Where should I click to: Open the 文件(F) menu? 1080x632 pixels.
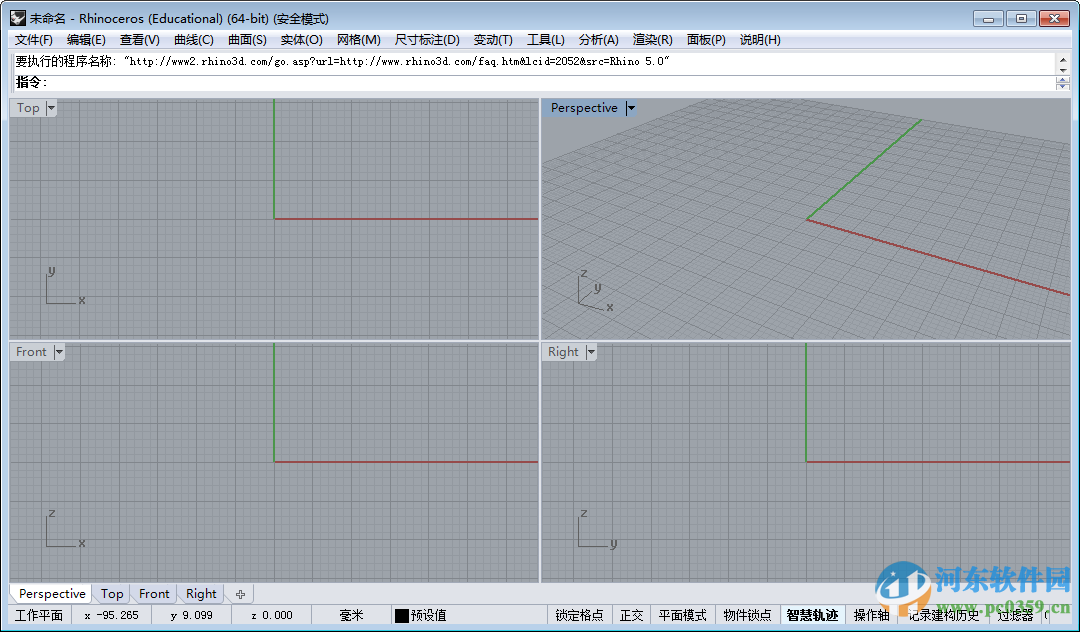pyautogui.click(x=34, y=40)
